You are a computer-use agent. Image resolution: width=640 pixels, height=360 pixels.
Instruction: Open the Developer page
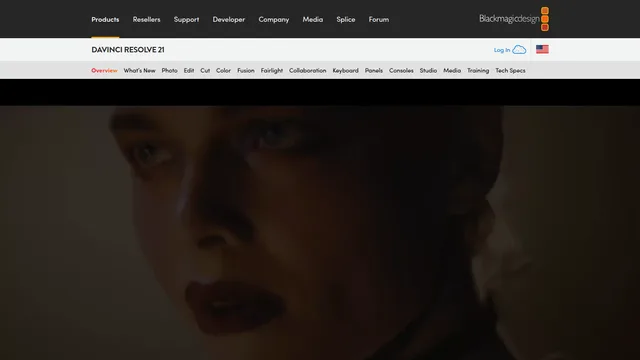pyautogui.click(x=229, y=20)
